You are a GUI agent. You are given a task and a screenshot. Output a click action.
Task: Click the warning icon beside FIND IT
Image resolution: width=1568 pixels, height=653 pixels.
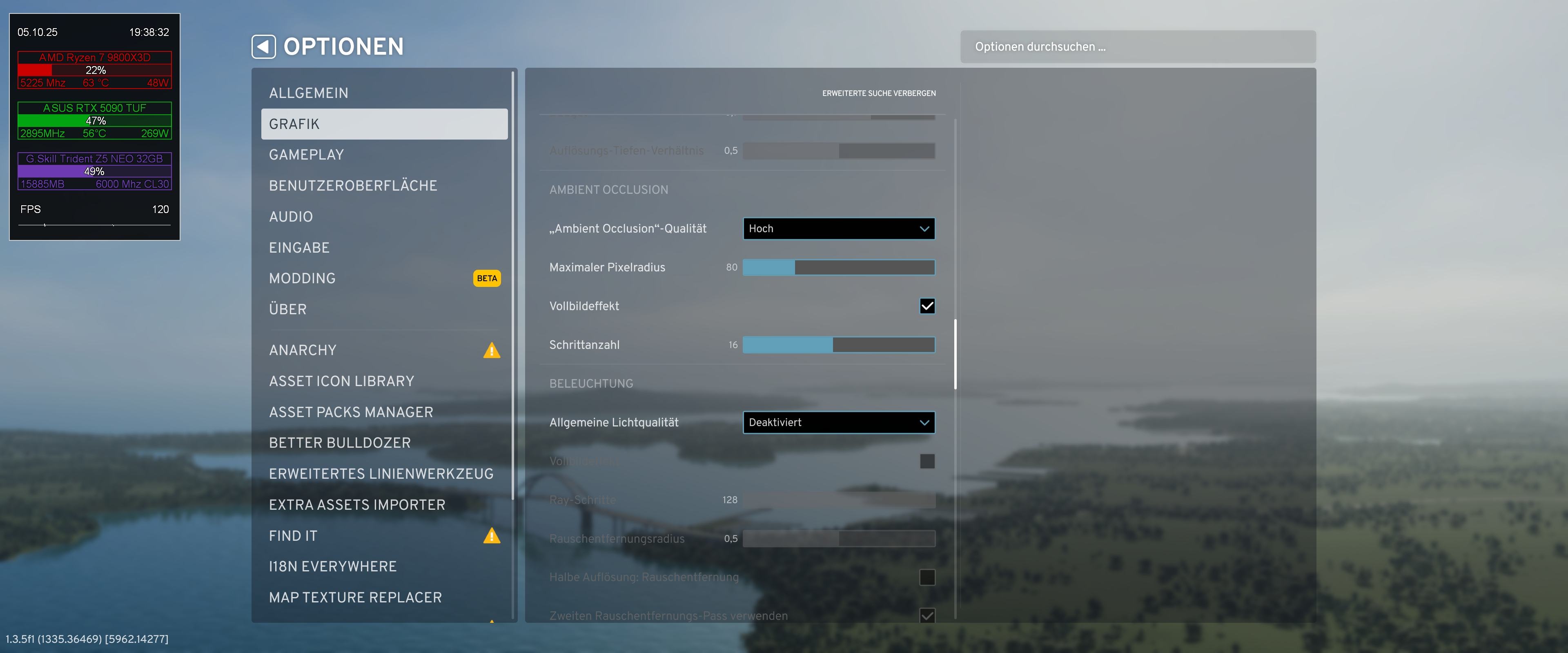[x=491, y=536]
